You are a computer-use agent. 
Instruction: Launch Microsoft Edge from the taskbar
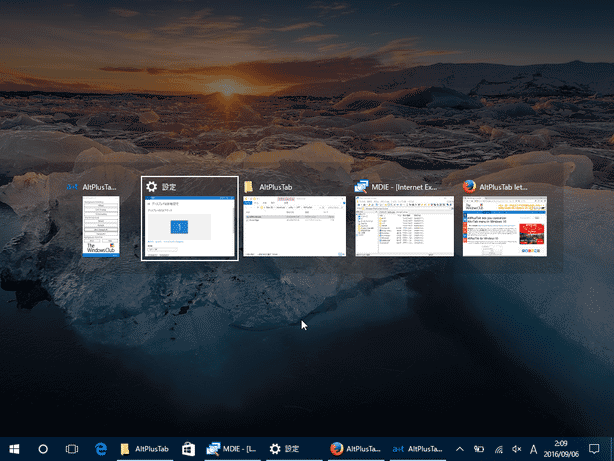point(101,449)
